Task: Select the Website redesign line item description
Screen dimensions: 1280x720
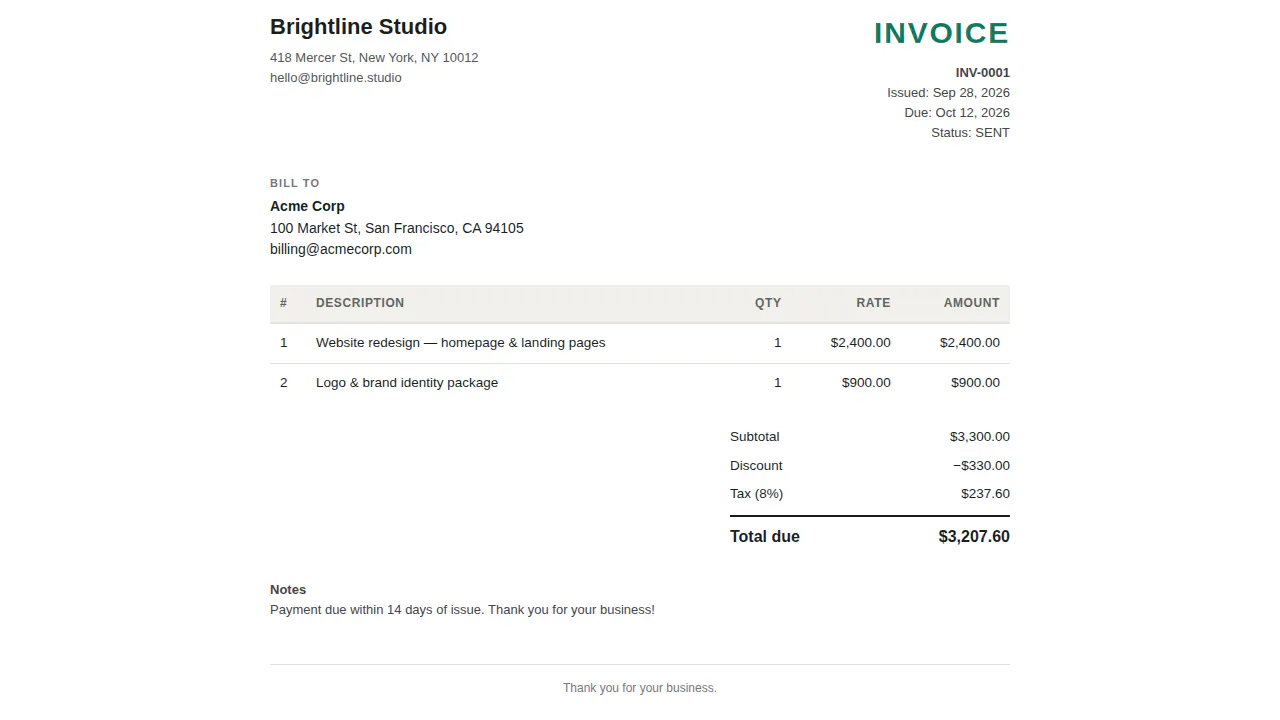Action: tap(461, 343)
